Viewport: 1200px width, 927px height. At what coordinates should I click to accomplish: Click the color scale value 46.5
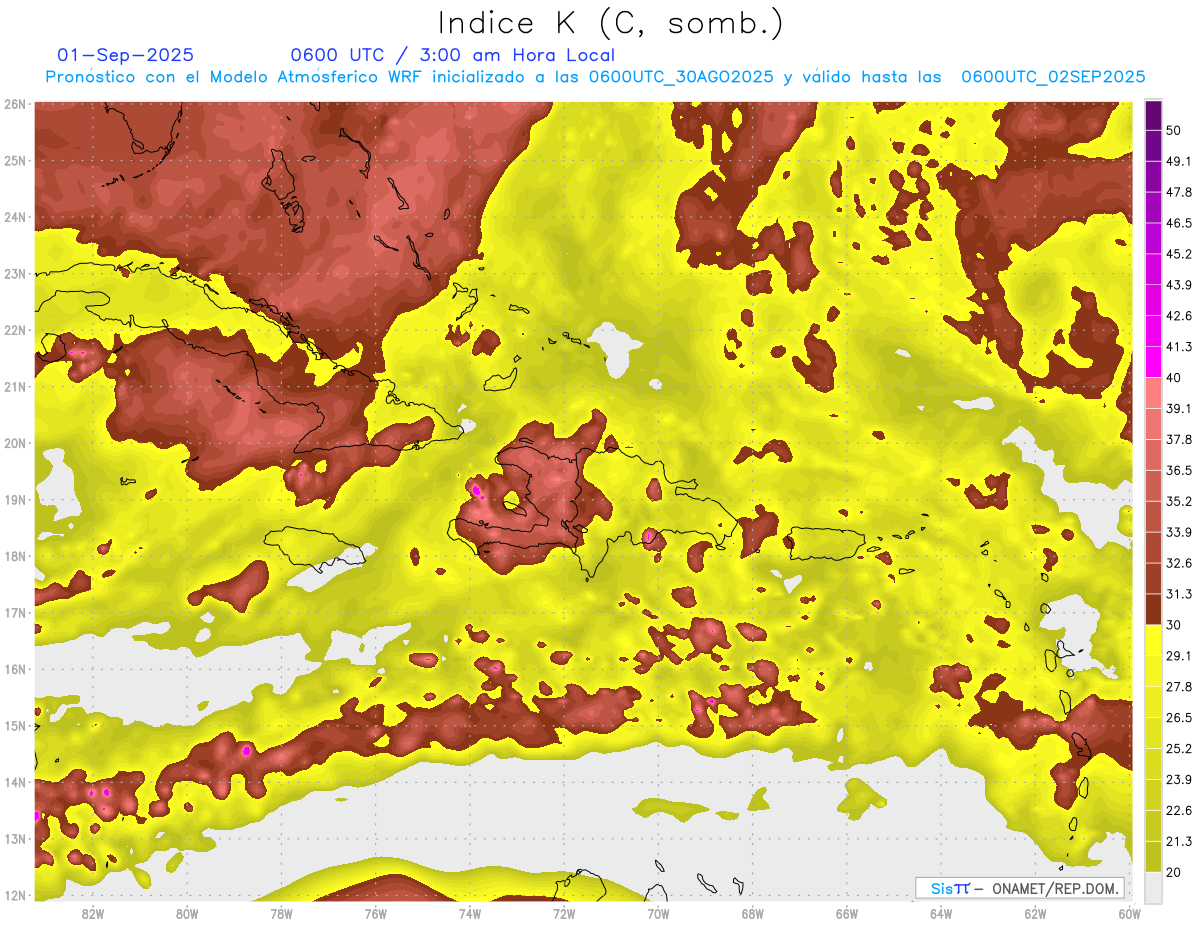click(x=1179, y=223)
